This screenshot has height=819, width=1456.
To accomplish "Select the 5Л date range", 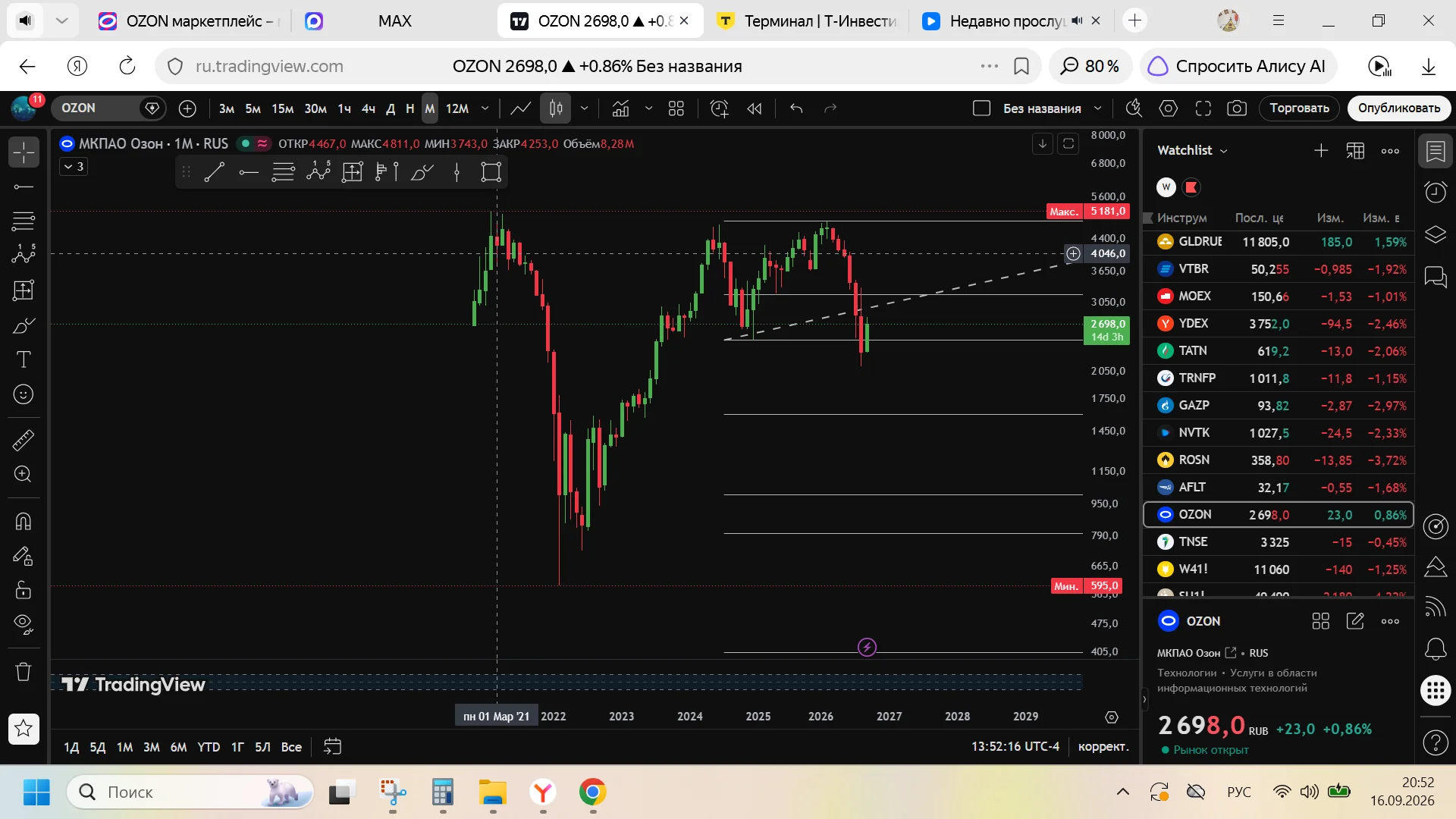I will [x=262, y=747].
